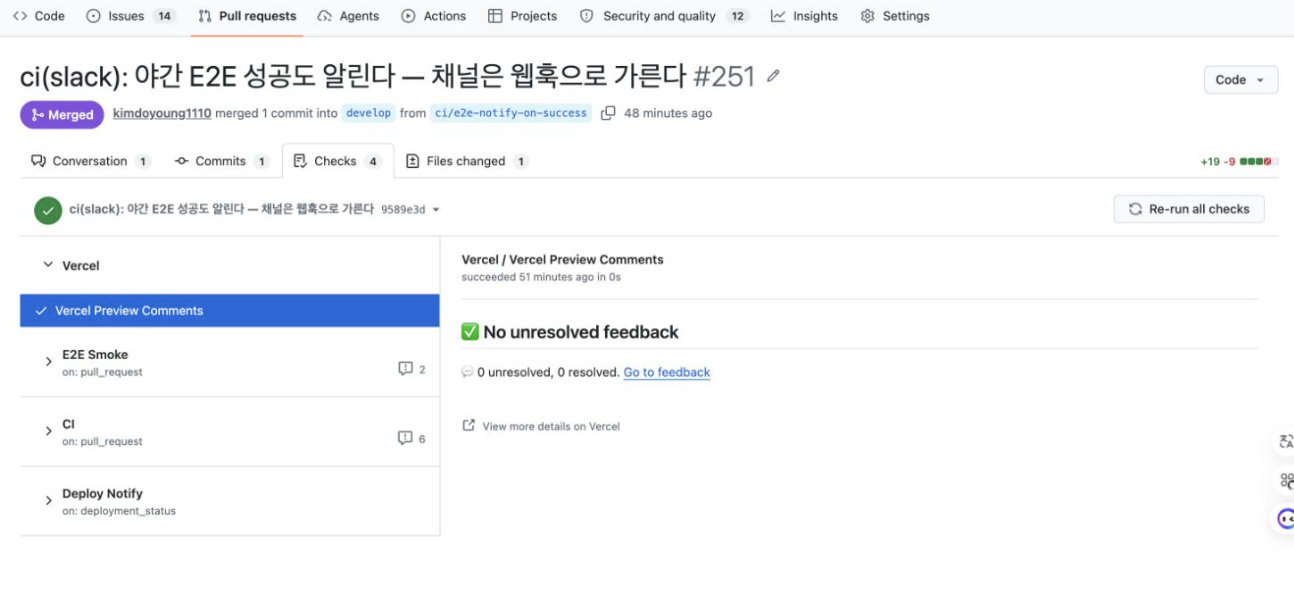
Task: Click the Vercel / Vercel Preview Comments heading
Action: 562,259
